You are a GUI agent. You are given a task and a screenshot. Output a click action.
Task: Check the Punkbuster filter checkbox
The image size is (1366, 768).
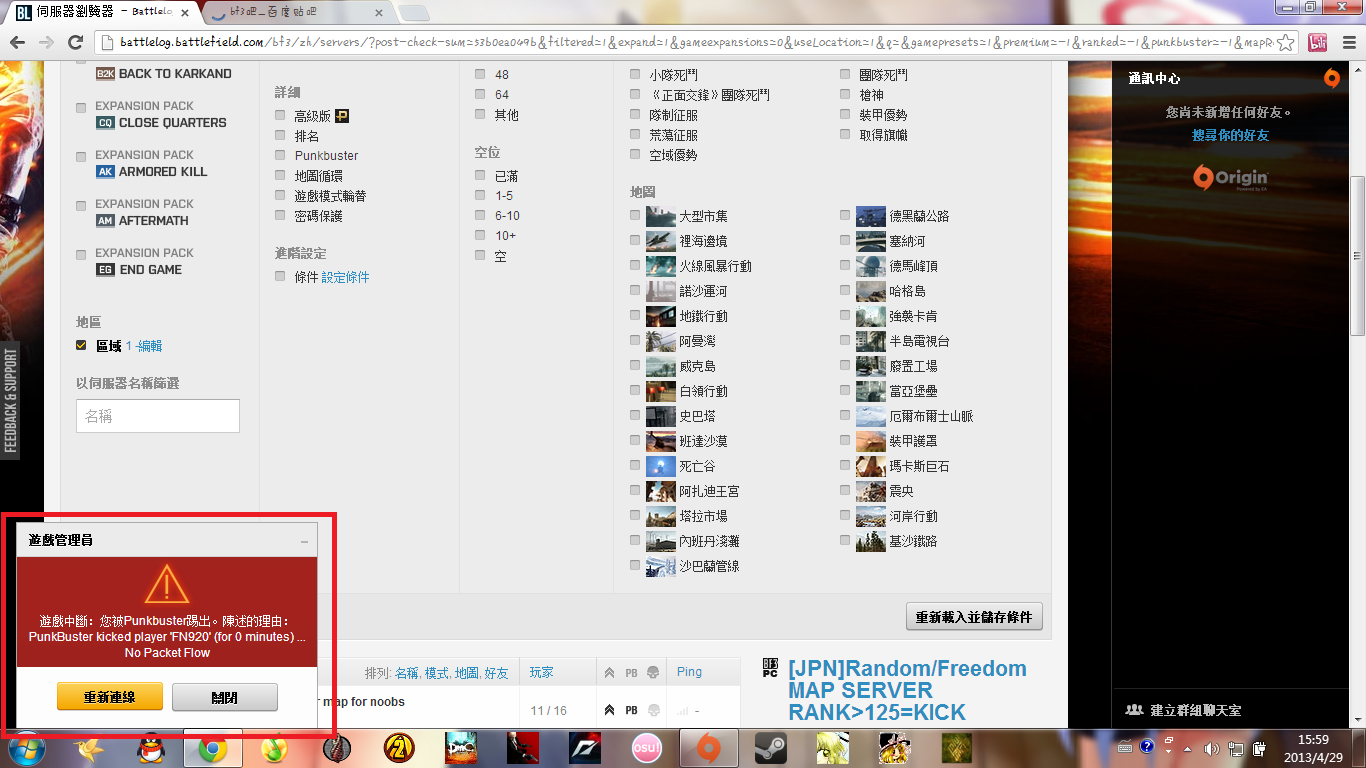pyautogui.click(x=280, y=155)
